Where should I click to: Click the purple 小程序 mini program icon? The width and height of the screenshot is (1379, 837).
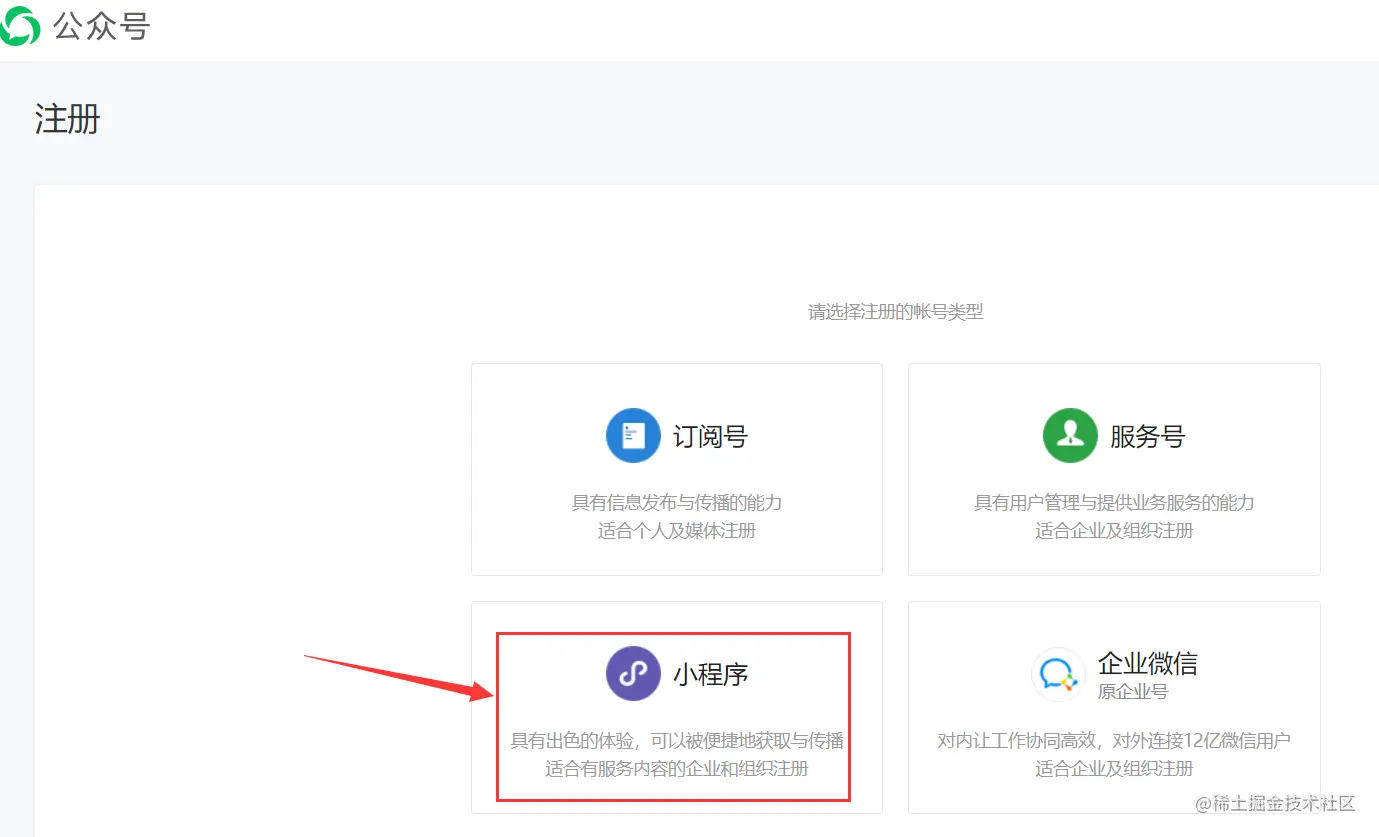point(633,674)
